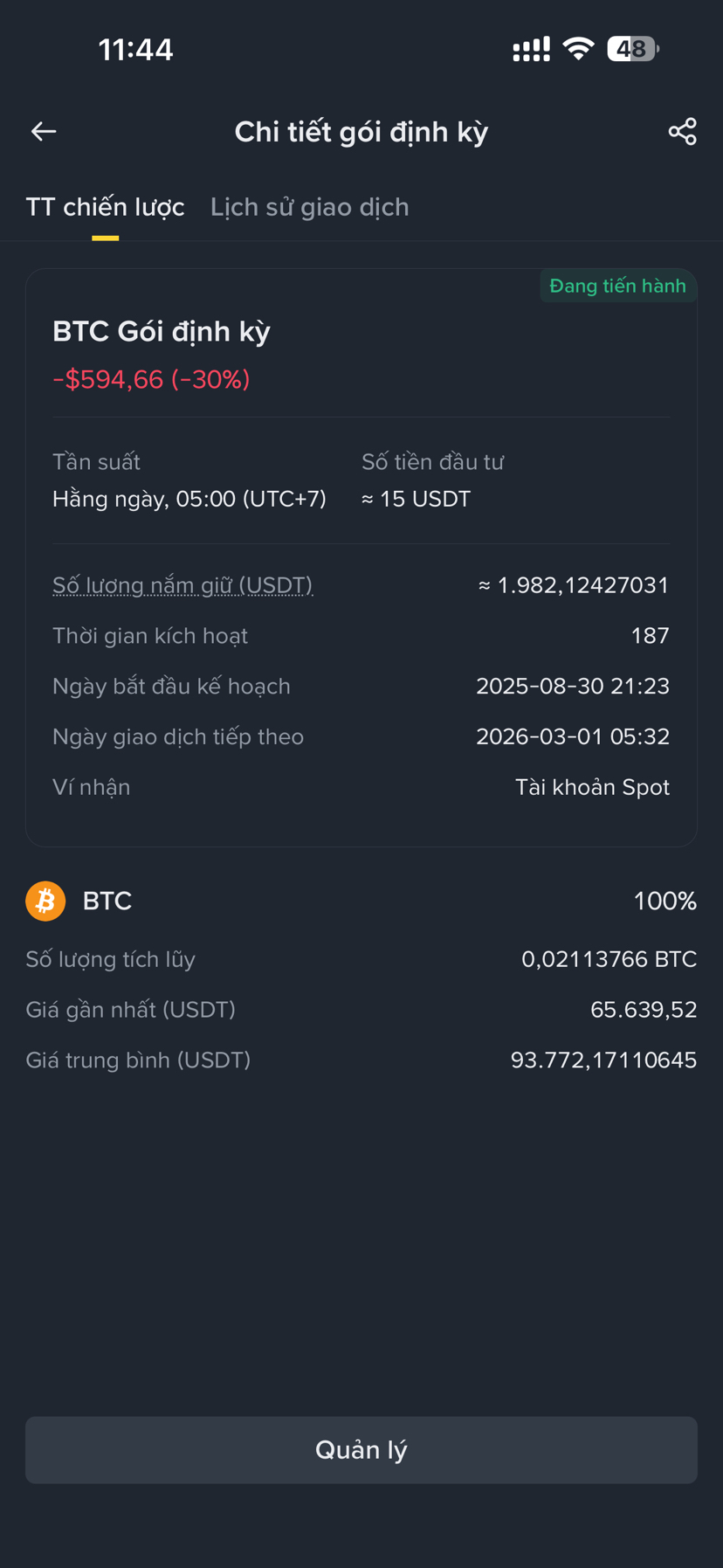
Task: Tap the -$594,66 (-30%) loss figure
Action: tap(151, 379)
